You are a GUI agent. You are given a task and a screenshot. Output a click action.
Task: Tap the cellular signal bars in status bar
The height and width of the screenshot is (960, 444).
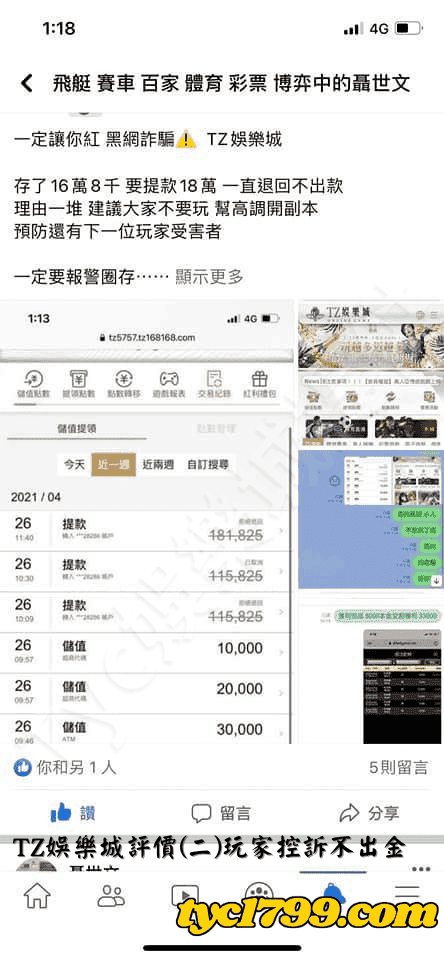[353, 29]
